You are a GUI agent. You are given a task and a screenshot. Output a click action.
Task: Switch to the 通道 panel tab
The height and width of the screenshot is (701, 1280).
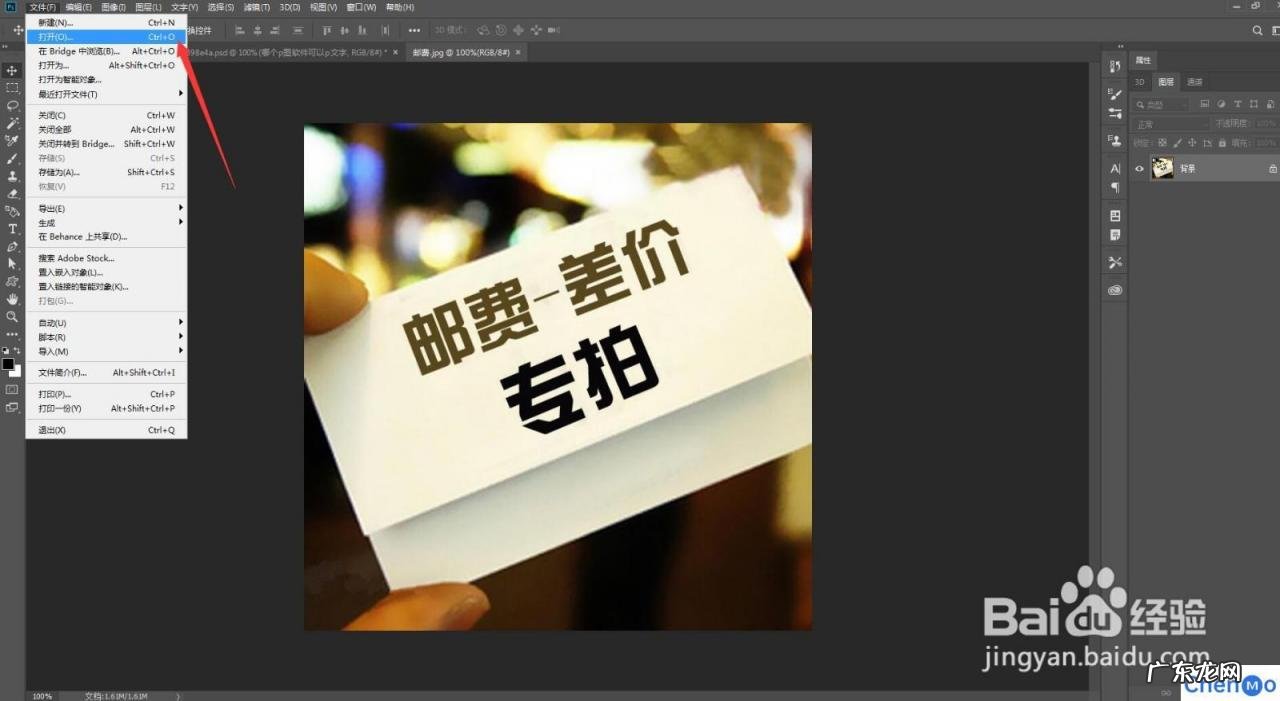(1194, 83)
